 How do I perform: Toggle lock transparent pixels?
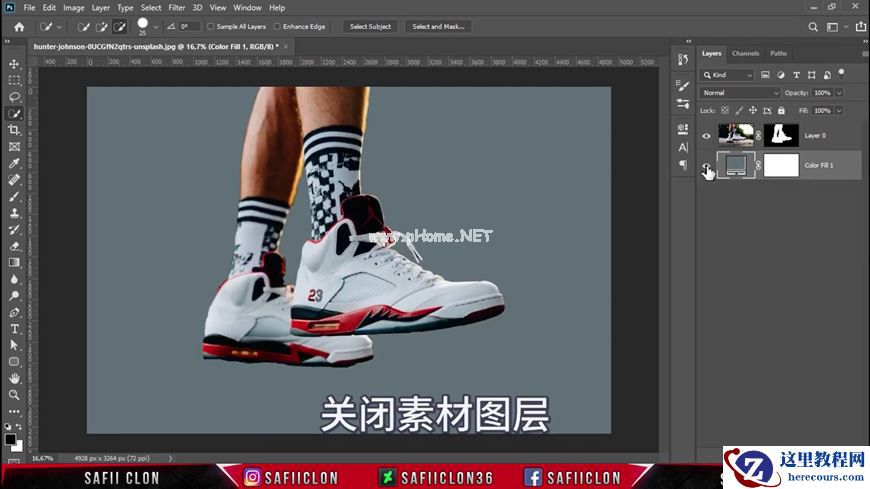725,110
